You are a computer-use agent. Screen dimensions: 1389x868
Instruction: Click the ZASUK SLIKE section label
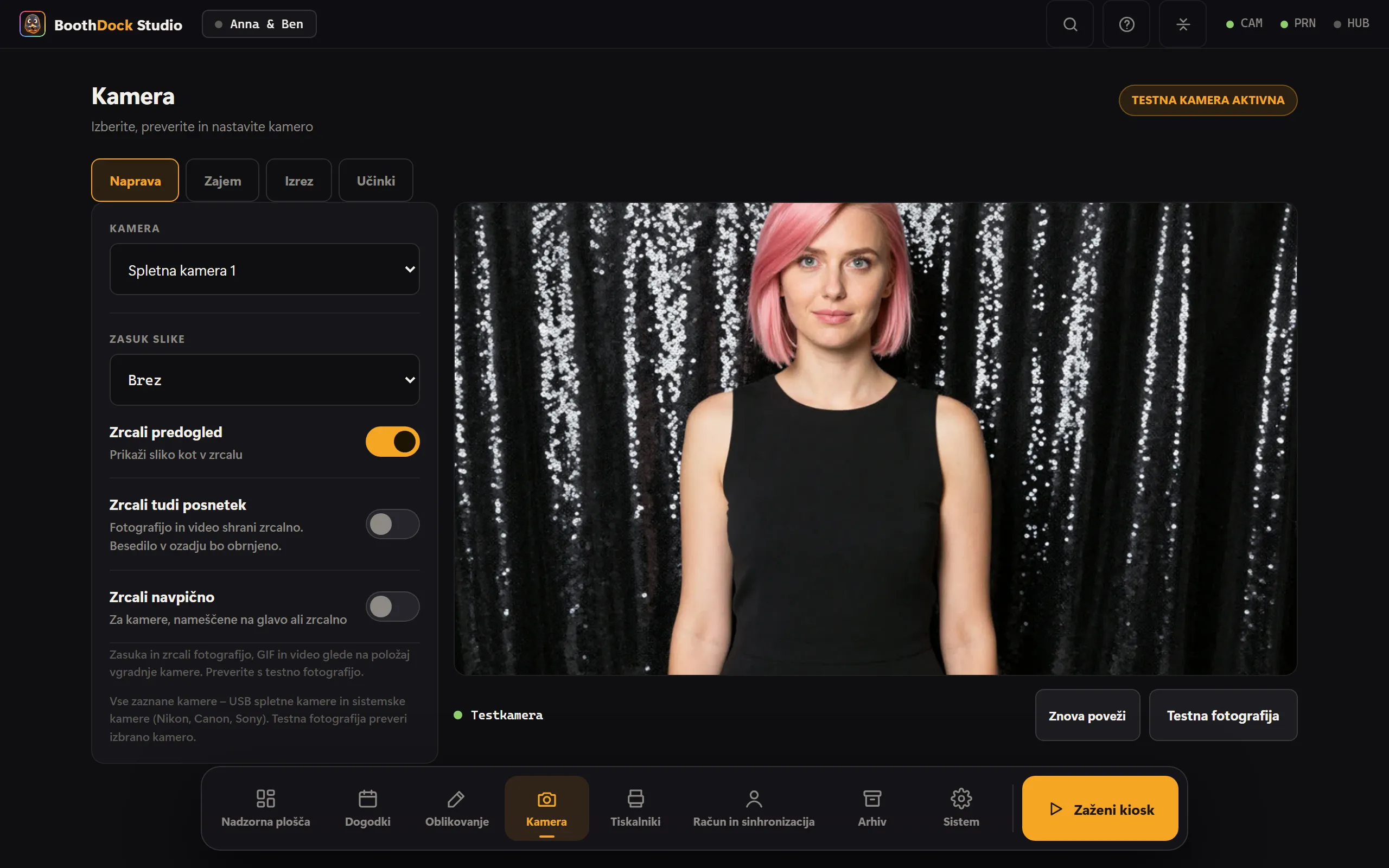coord(147,339)
